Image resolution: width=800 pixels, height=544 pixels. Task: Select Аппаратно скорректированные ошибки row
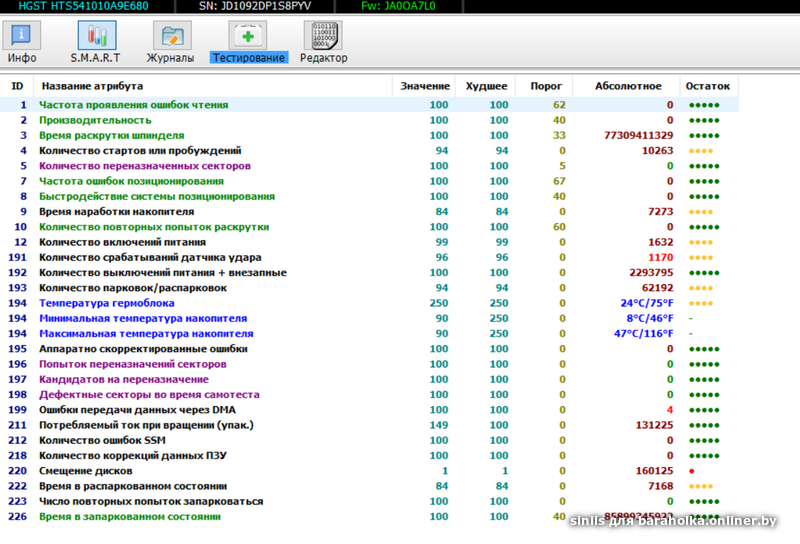pos(369,349)
